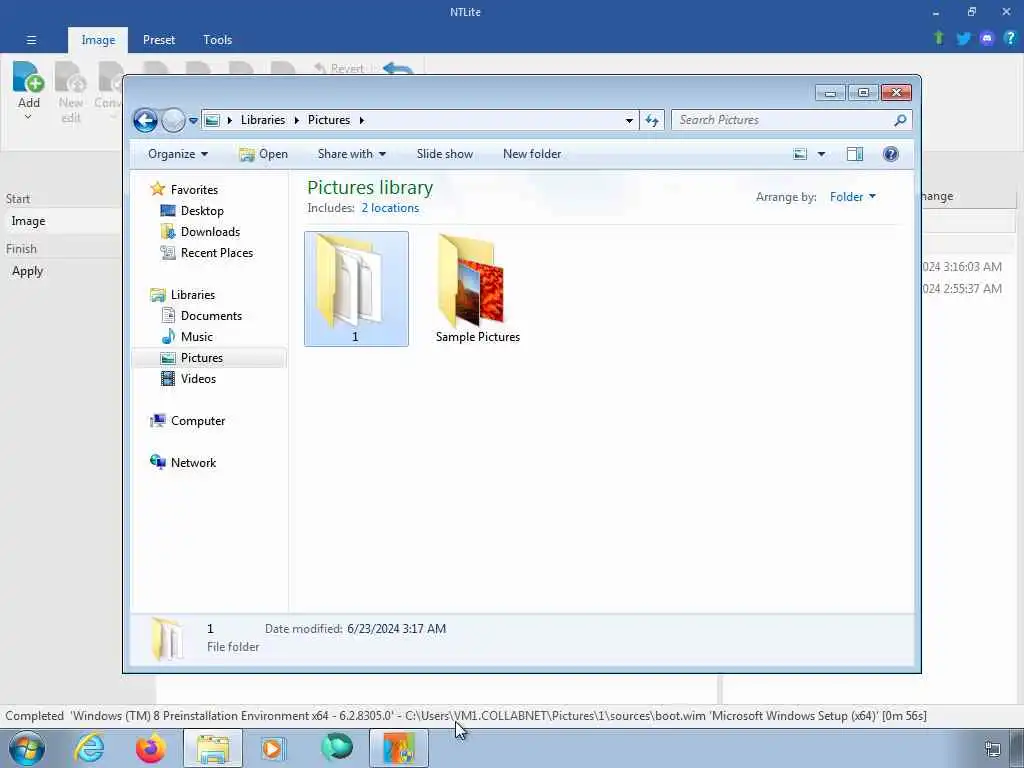Open the Music library
The image size is (1024, 768).
pos(197,336)
